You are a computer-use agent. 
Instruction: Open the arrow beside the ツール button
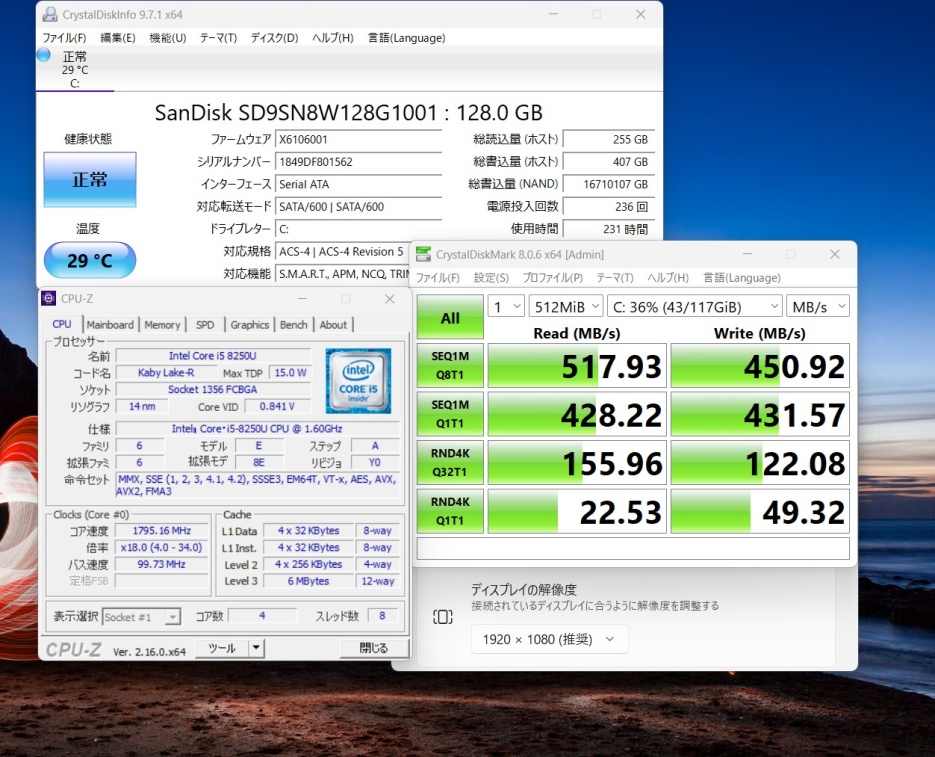(257, 648)
